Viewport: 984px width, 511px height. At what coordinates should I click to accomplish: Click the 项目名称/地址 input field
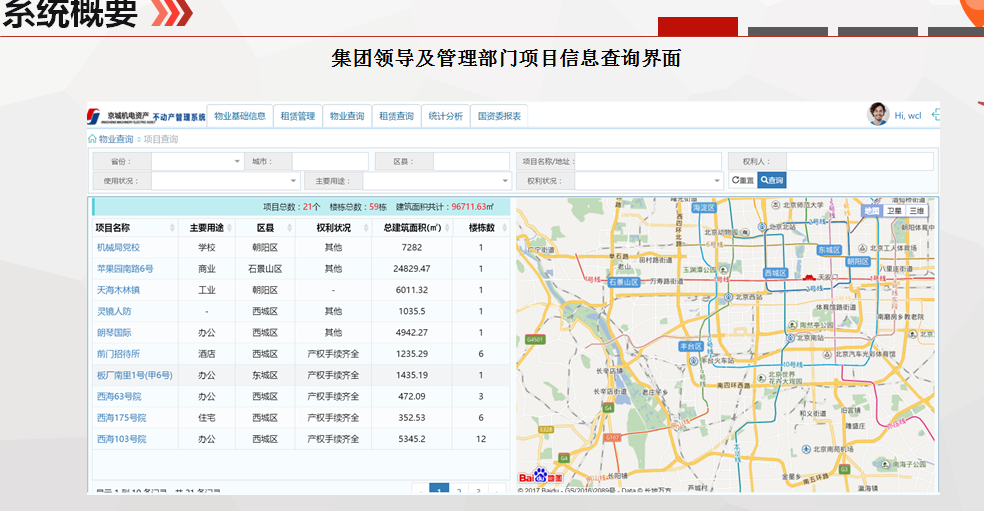[648, 161]
